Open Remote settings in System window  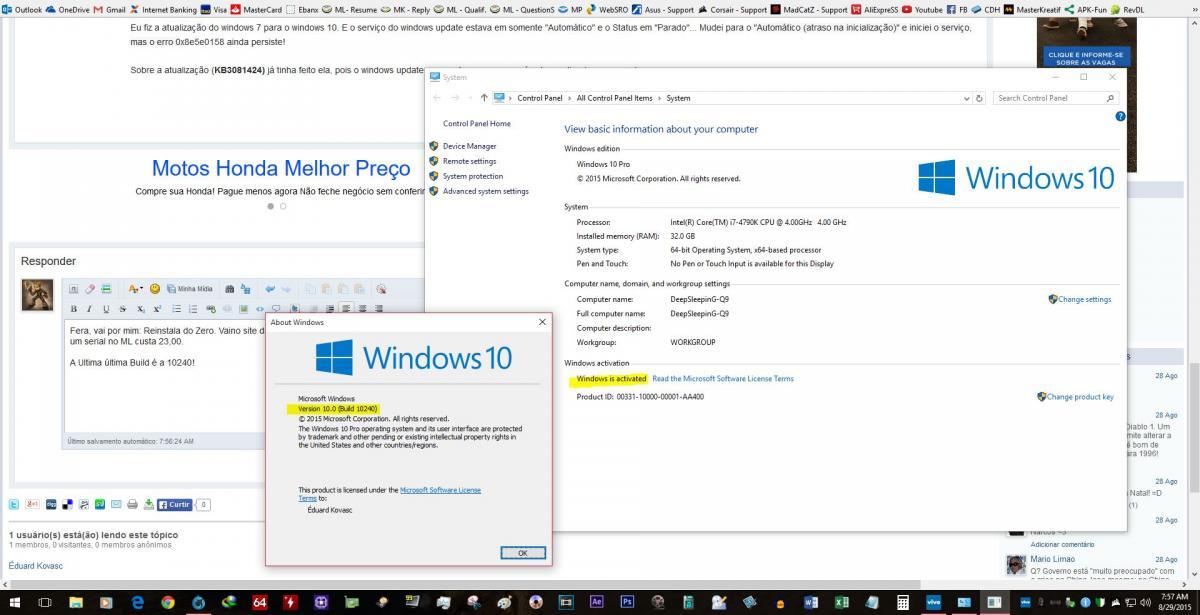coord(469,161)
